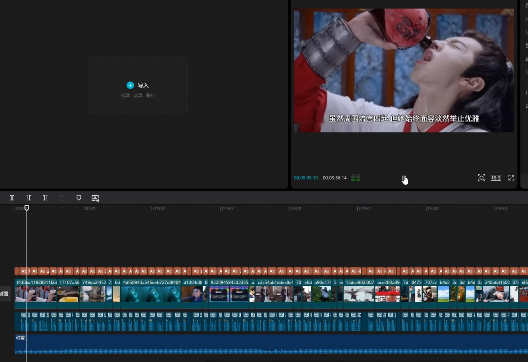This screenshot has width=528, height=362.
Task: Click the preview zoom-fit magnifier icon
Action: (481, 178)
